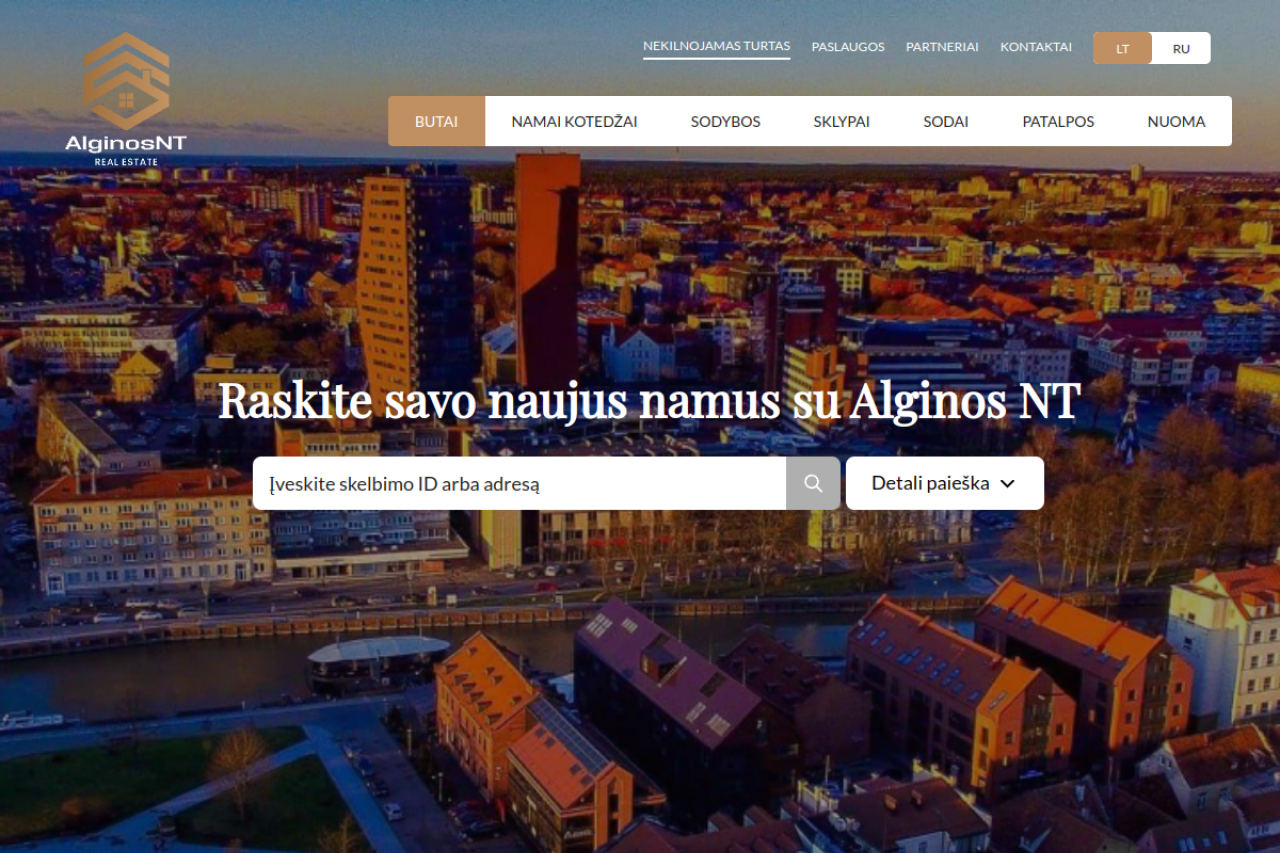Click the Raskite savo naujus namus headline
This screenshot has width=1280, height=853.
tap(649, 401)
